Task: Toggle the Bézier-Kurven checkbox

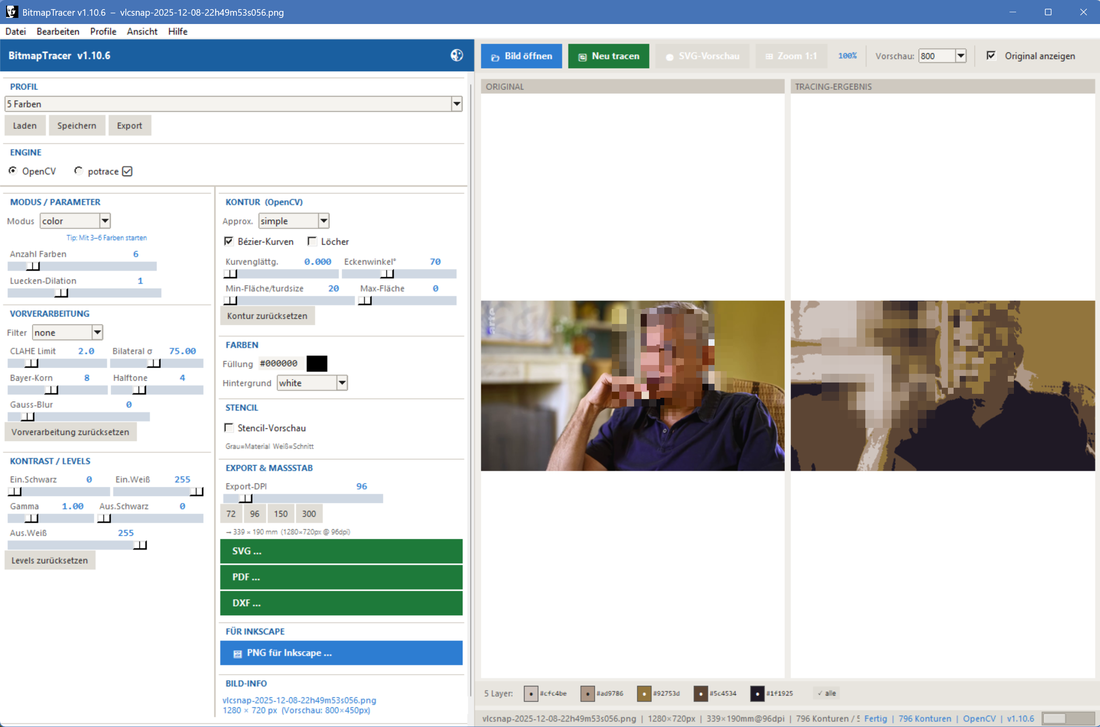Action: [x=229, y=241]
